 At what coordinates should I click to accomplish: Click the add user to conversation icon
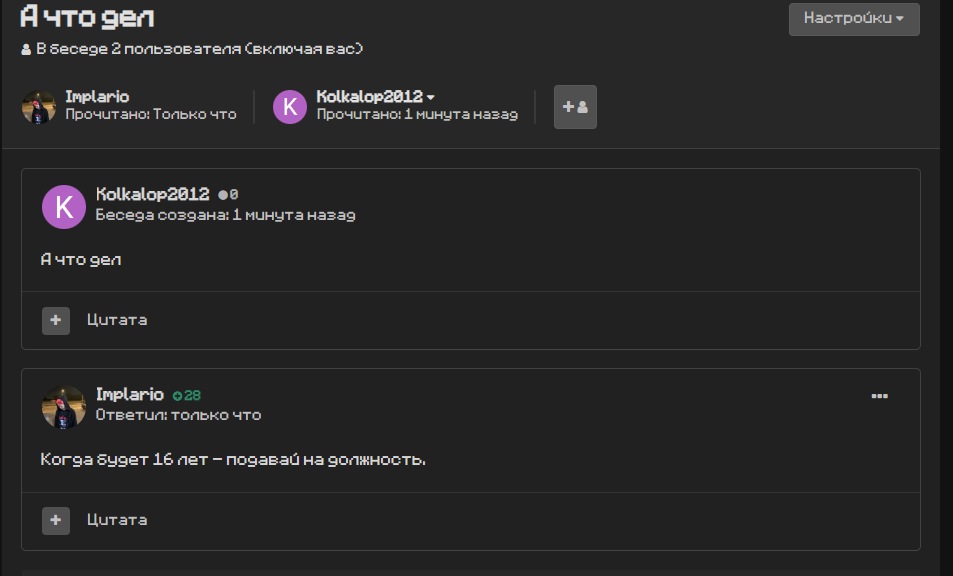(x=575, y=107)
